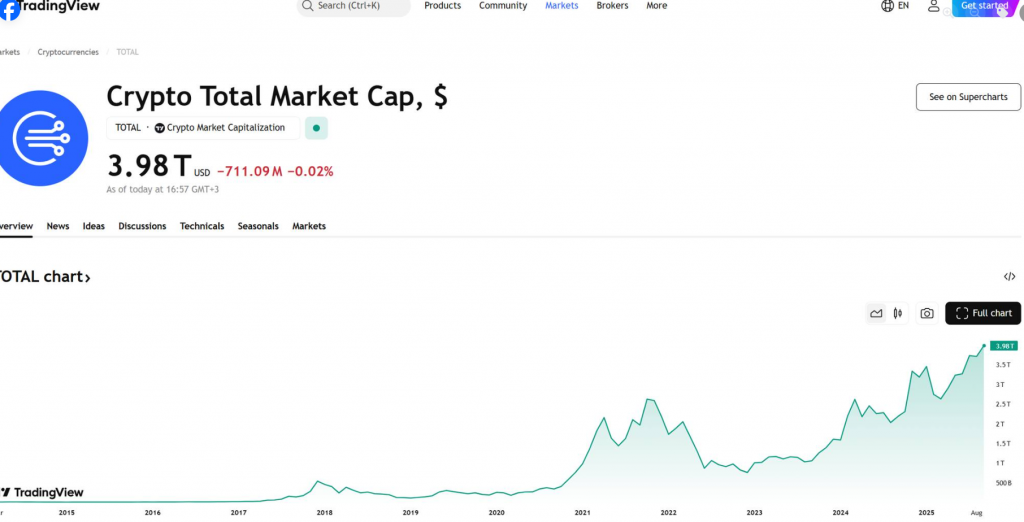1024x522 pixels.
Task: Take a chart snapshot with camera icon
Action: (x=927, y=313)
